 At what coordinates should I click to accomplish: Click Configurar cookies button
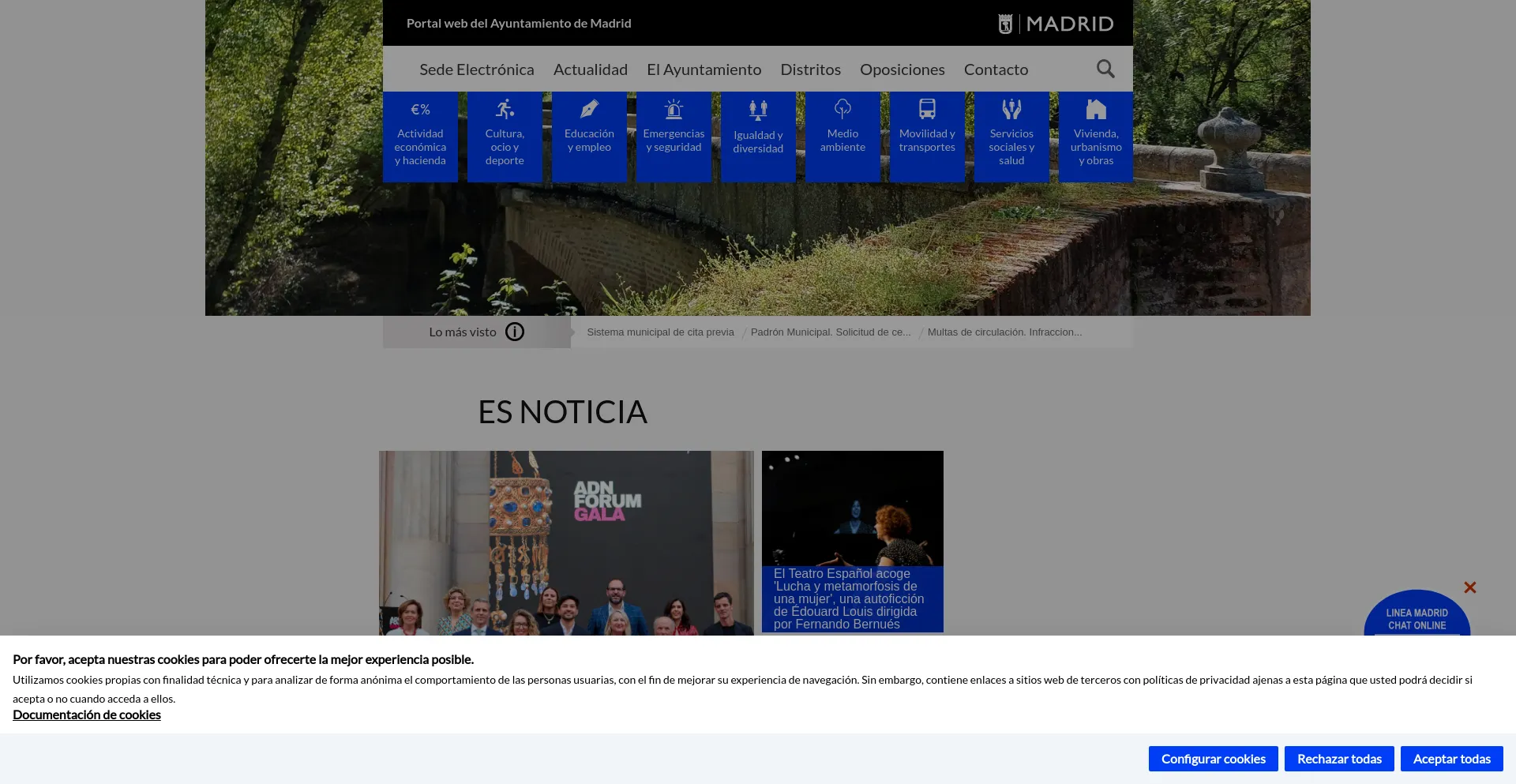[1214, 759]
